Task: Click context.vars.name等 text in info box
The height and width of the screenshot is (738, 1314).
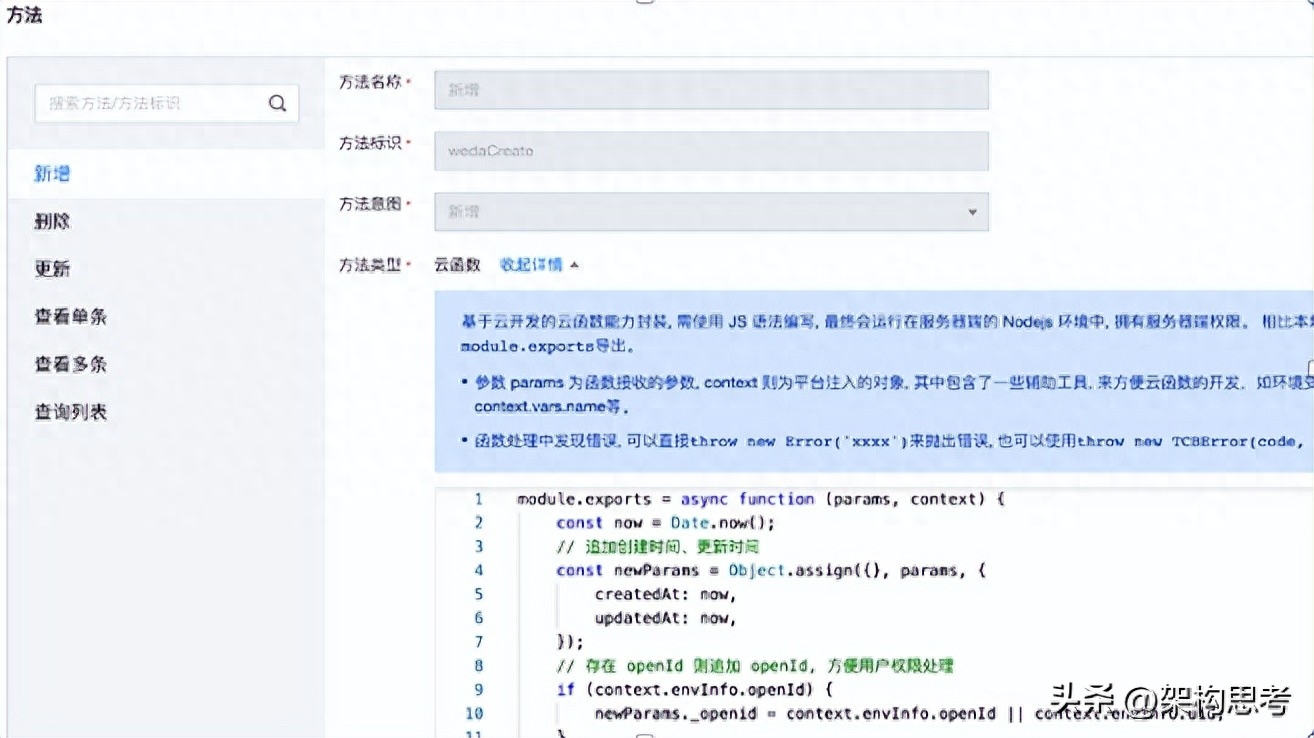Action: (x=552, y=408)
